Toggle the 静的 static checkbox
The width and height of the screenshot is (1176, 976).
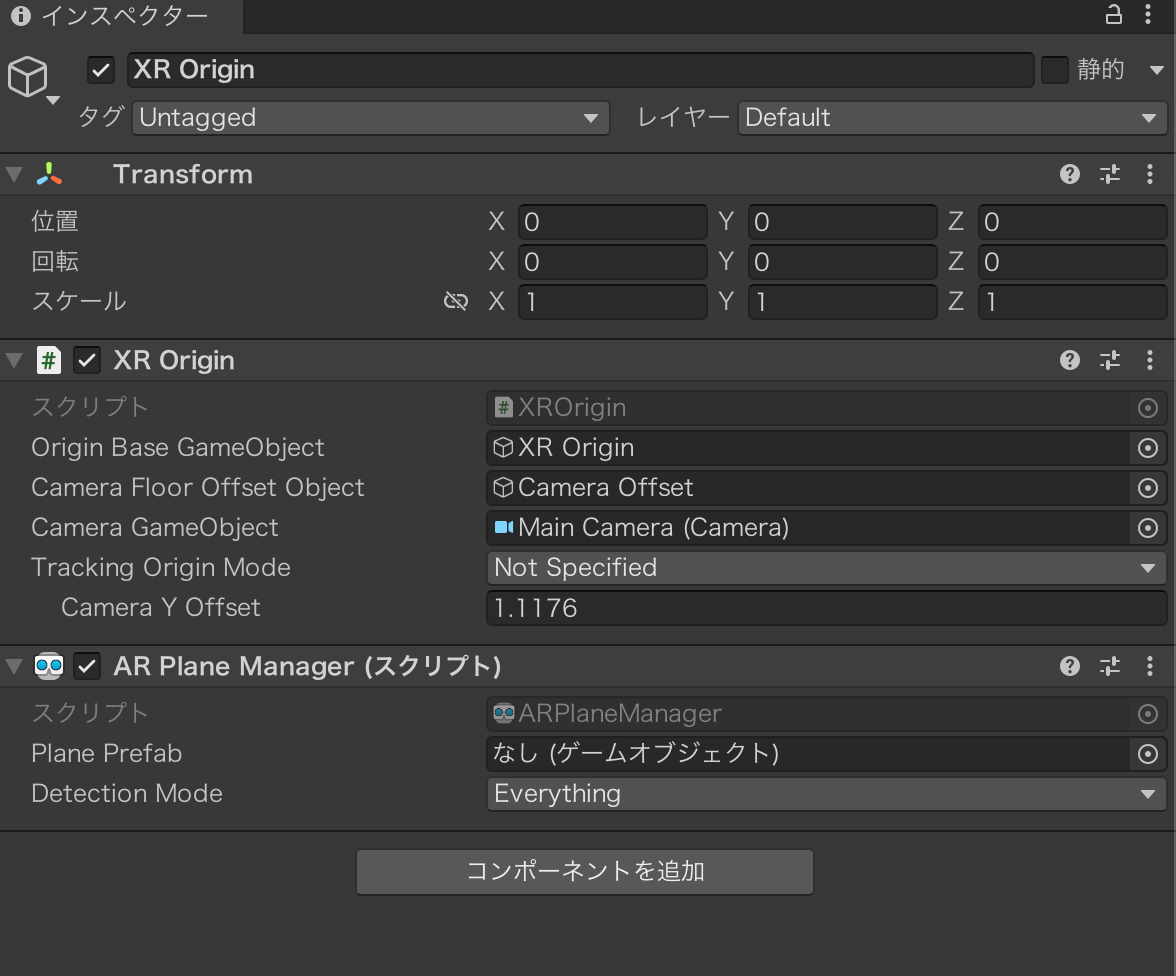[1054, 71]
